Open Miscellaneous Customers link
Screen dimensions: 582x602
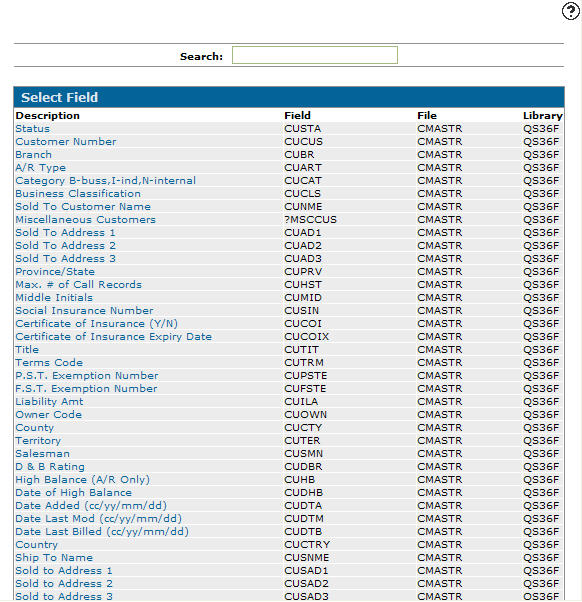[x=86, y=220]
